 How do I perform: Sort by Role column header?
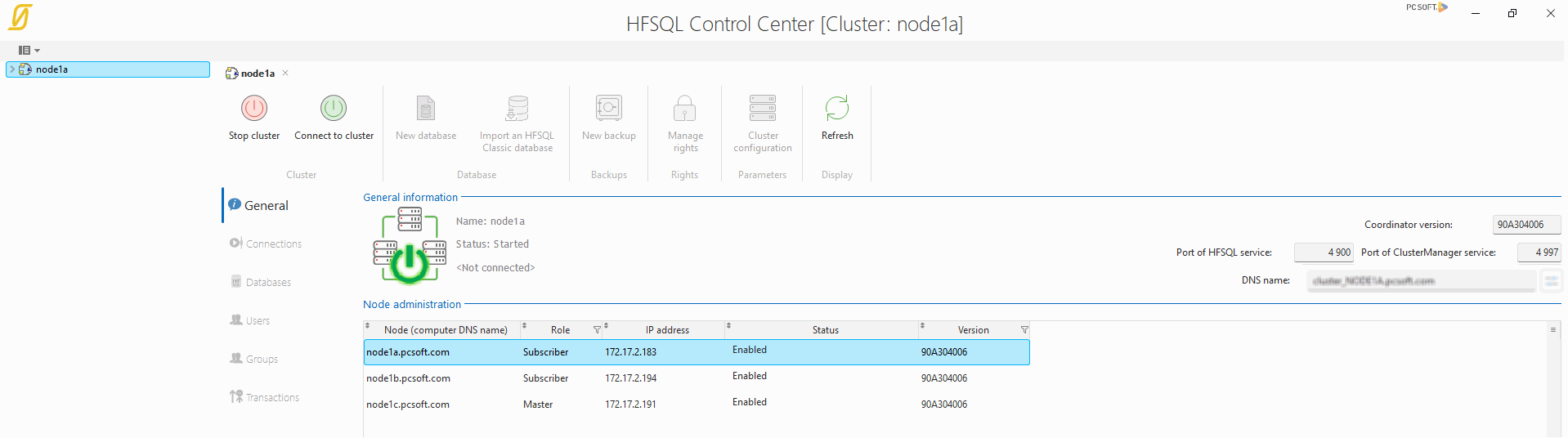tap(560, 330)
